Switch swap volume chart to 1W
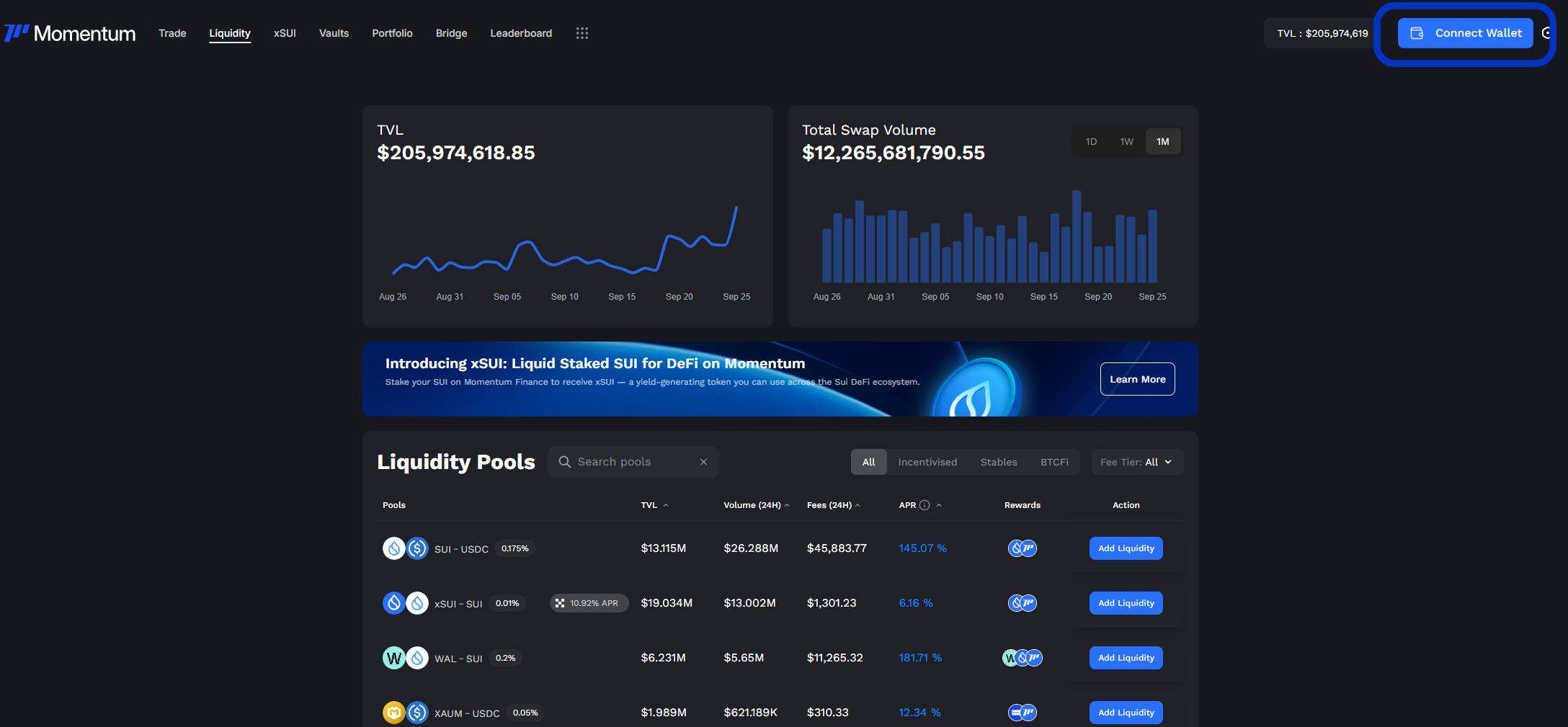The height and width of the screenshot is (727, 1568). (x=1126, y=142)
